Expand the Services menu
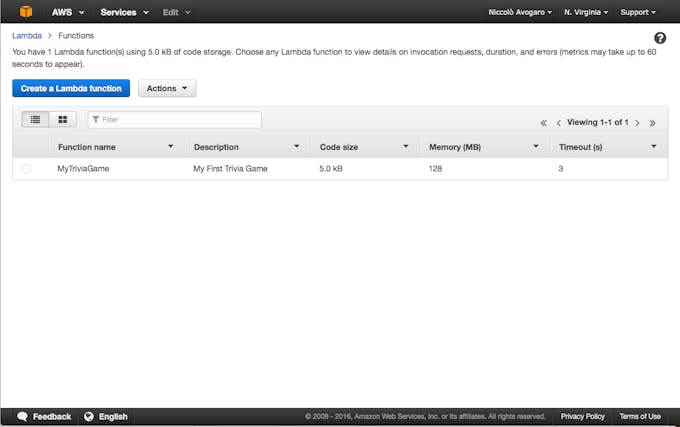The width and height of the screenshot is (680, 427). 125,12
